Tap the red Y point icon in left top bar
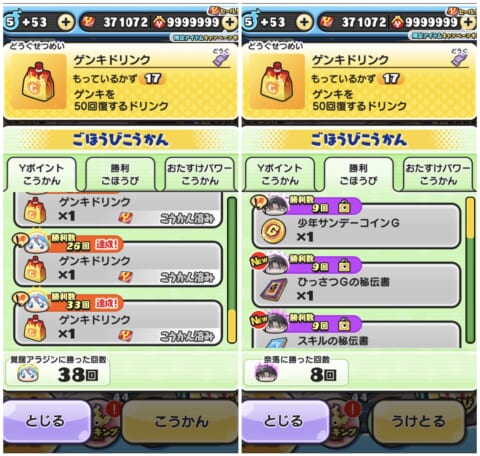 point(88,22)
